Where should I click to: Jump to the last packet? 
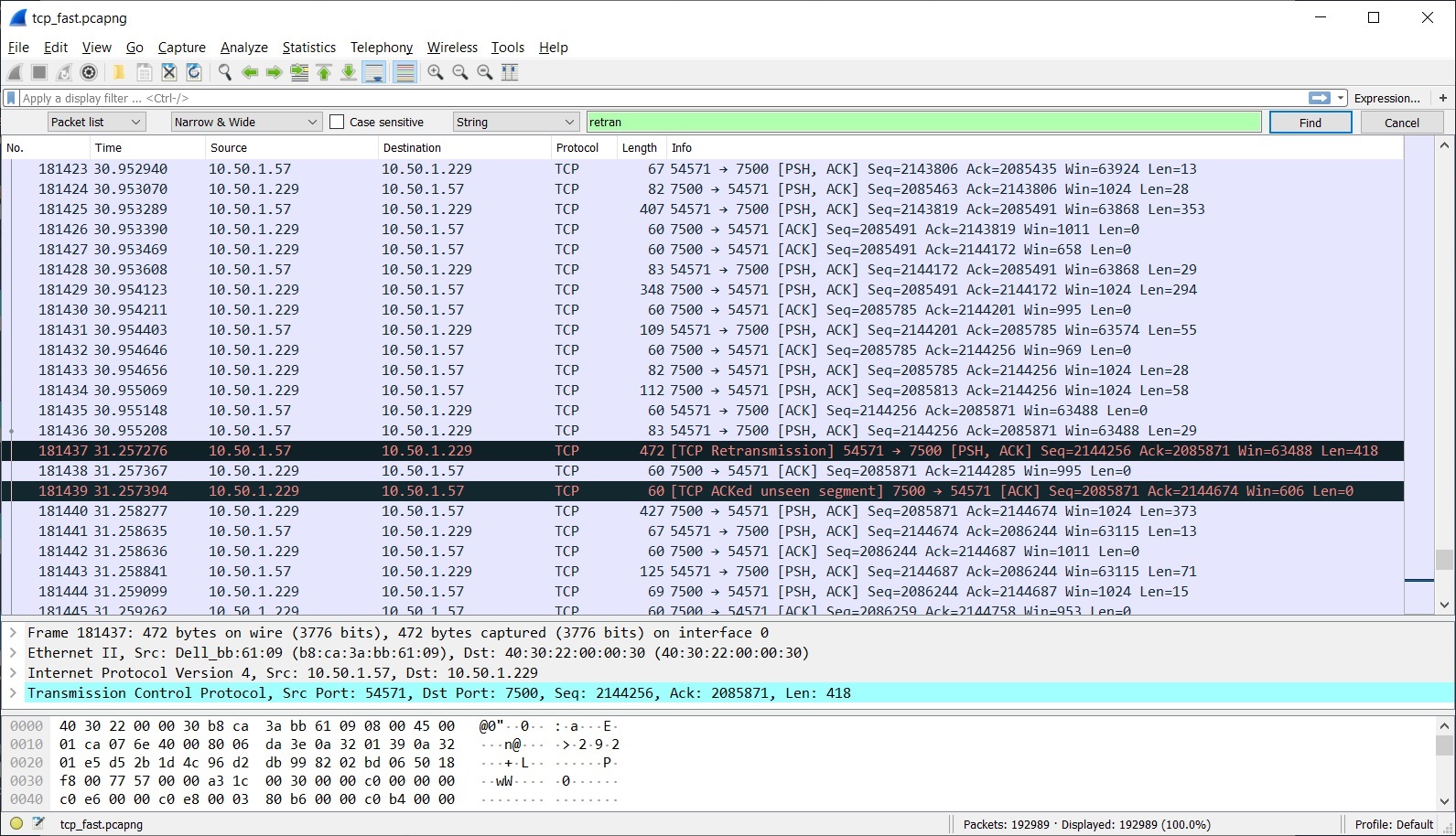[349, 72]
